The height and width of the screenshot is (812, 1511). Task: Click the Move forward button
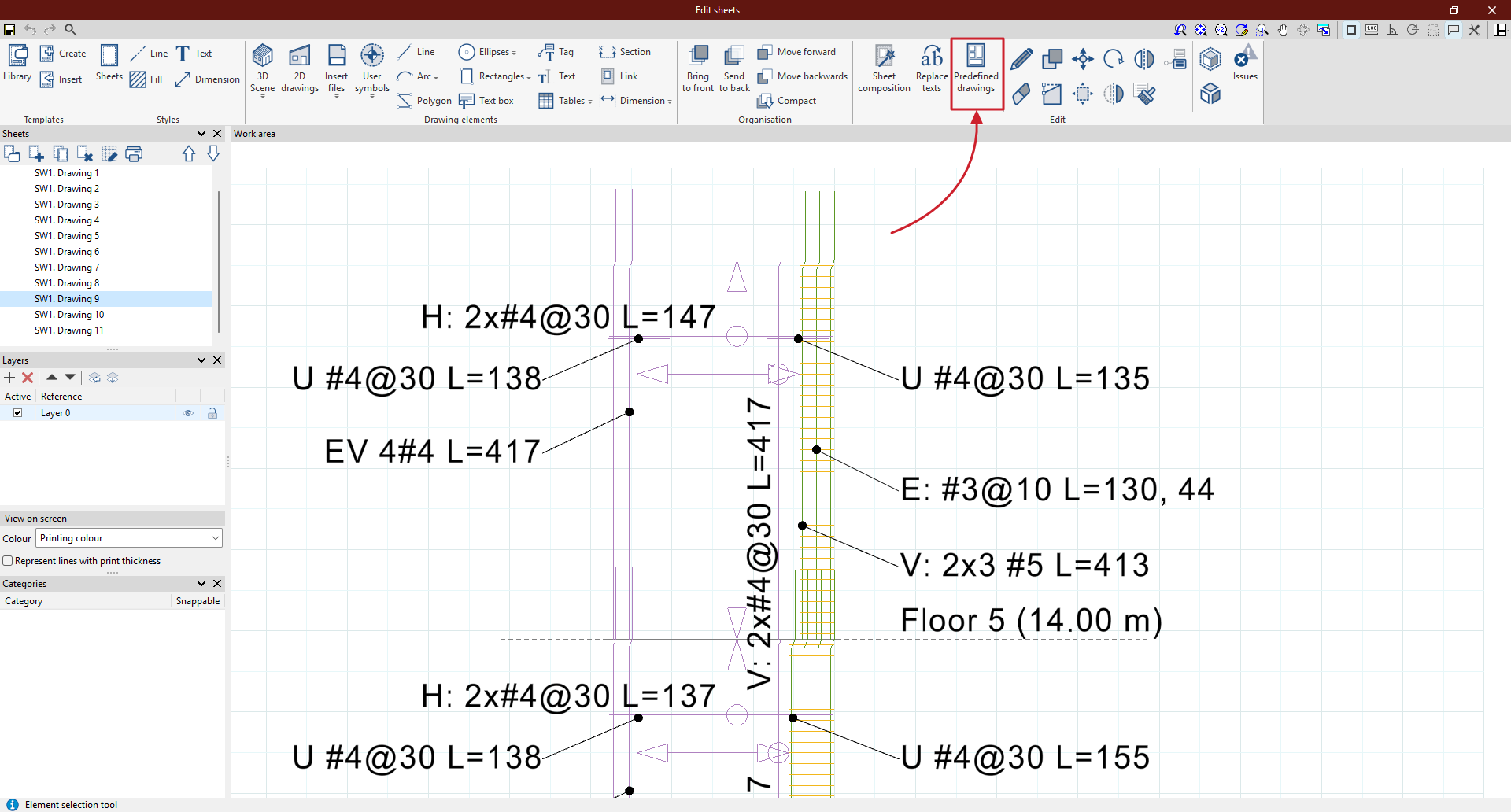pyautogui.click(x=798, y=52)
